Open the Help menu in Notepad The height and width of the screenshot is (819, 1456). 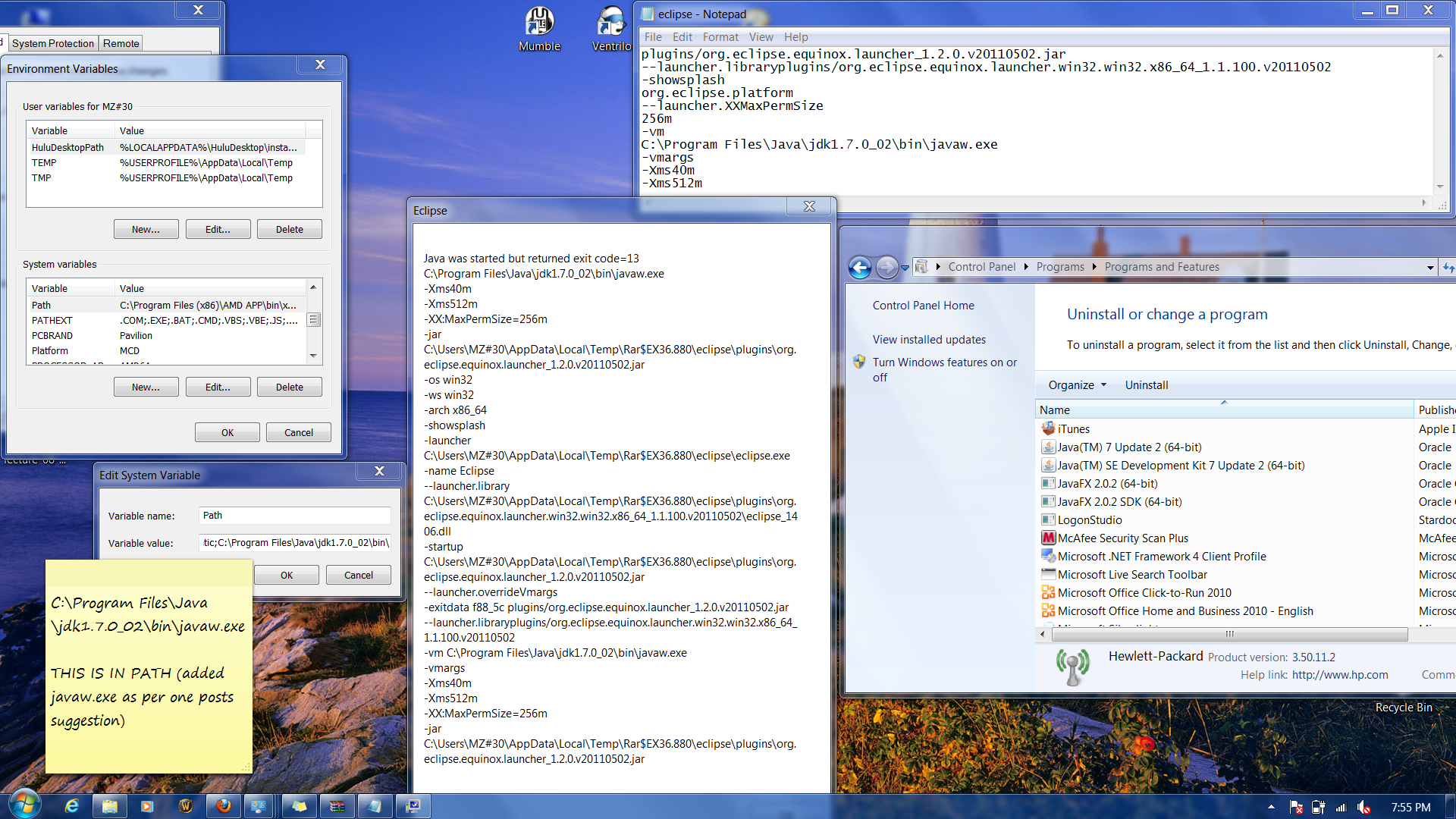795,37
